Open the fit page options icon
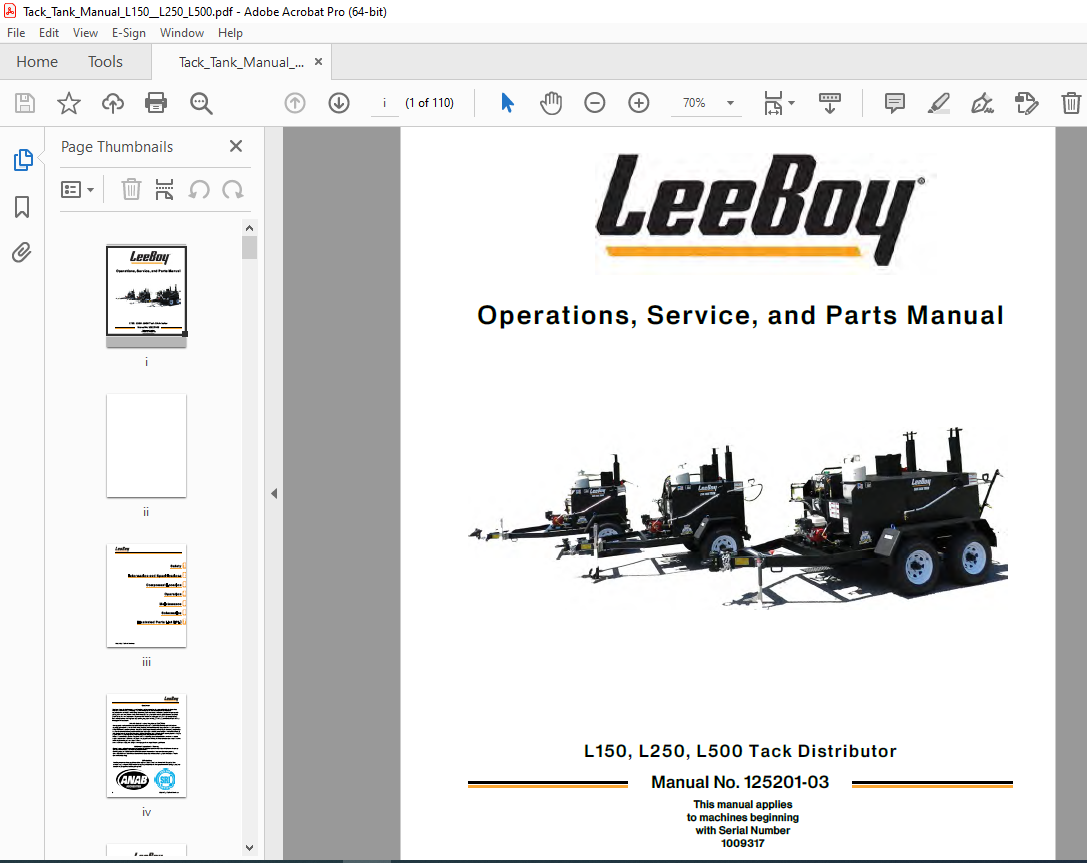 [x=779, y=103]
